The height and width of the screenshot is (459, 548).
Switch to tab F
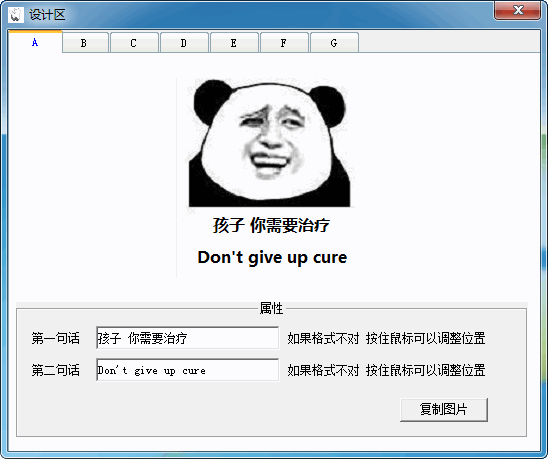pos(284,43)
